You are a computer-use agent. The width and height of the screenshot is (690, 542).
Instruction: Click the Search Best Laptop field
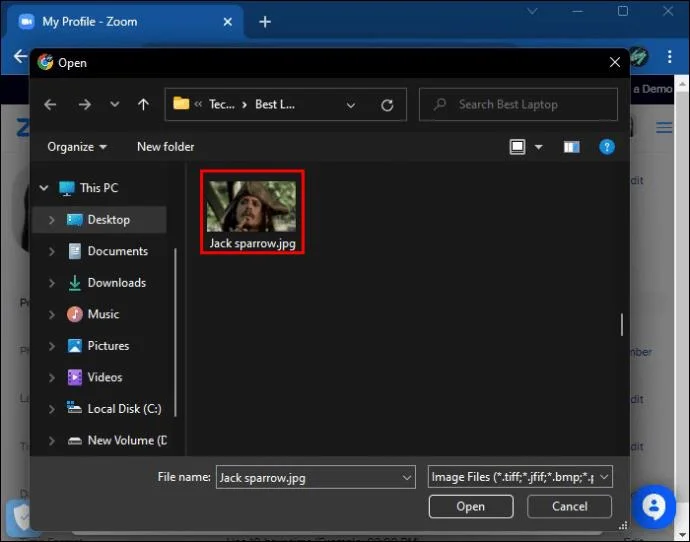(518, 105)
